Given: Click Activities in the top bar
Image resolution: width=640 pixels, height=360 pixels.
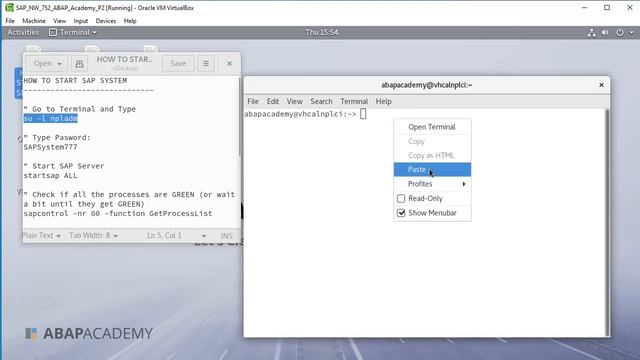Looking at the screenshot, I should [23, 32].
